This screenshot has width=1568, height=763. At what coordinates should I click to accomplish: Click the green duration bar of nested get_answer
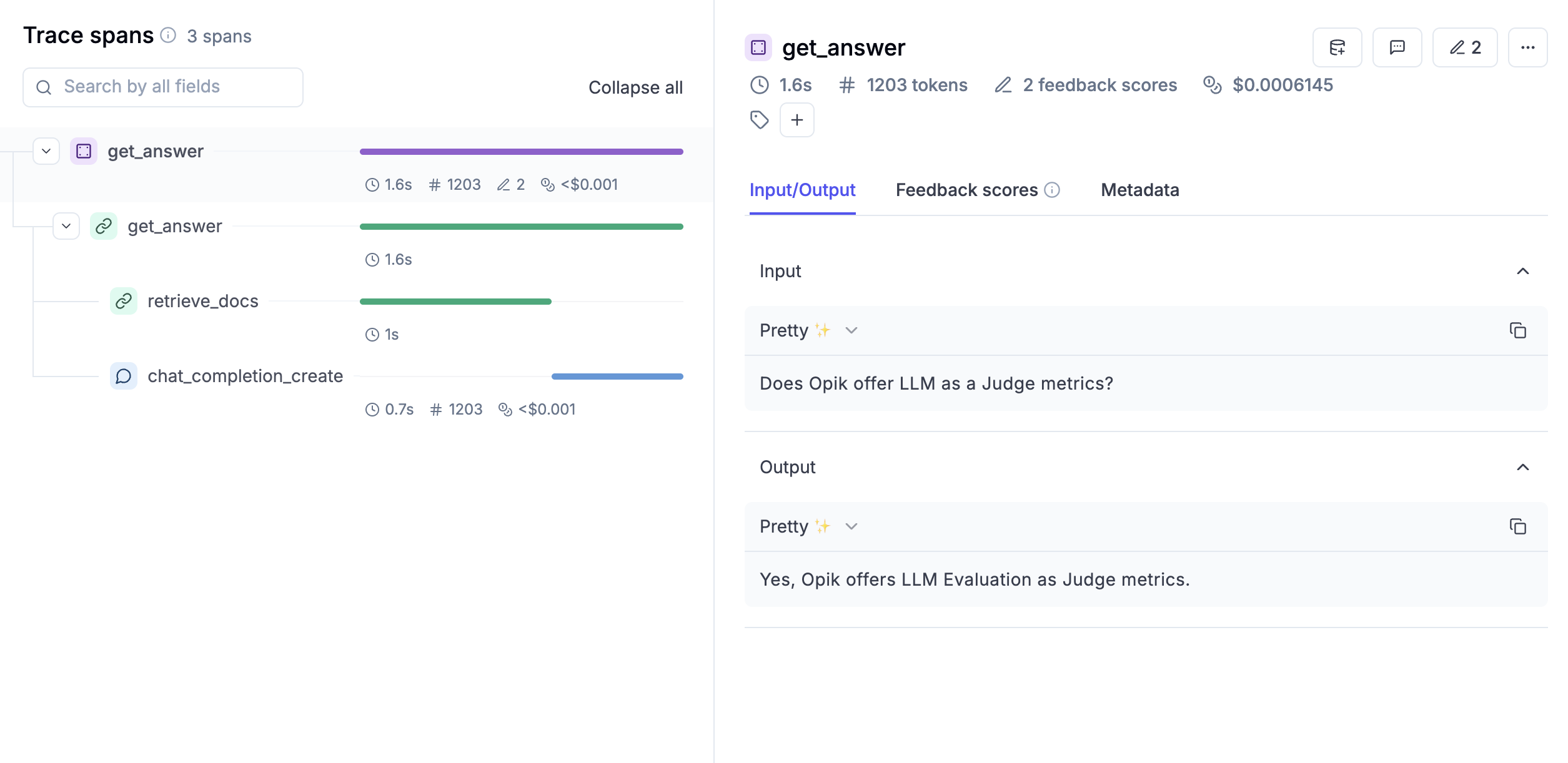point(522,226)
